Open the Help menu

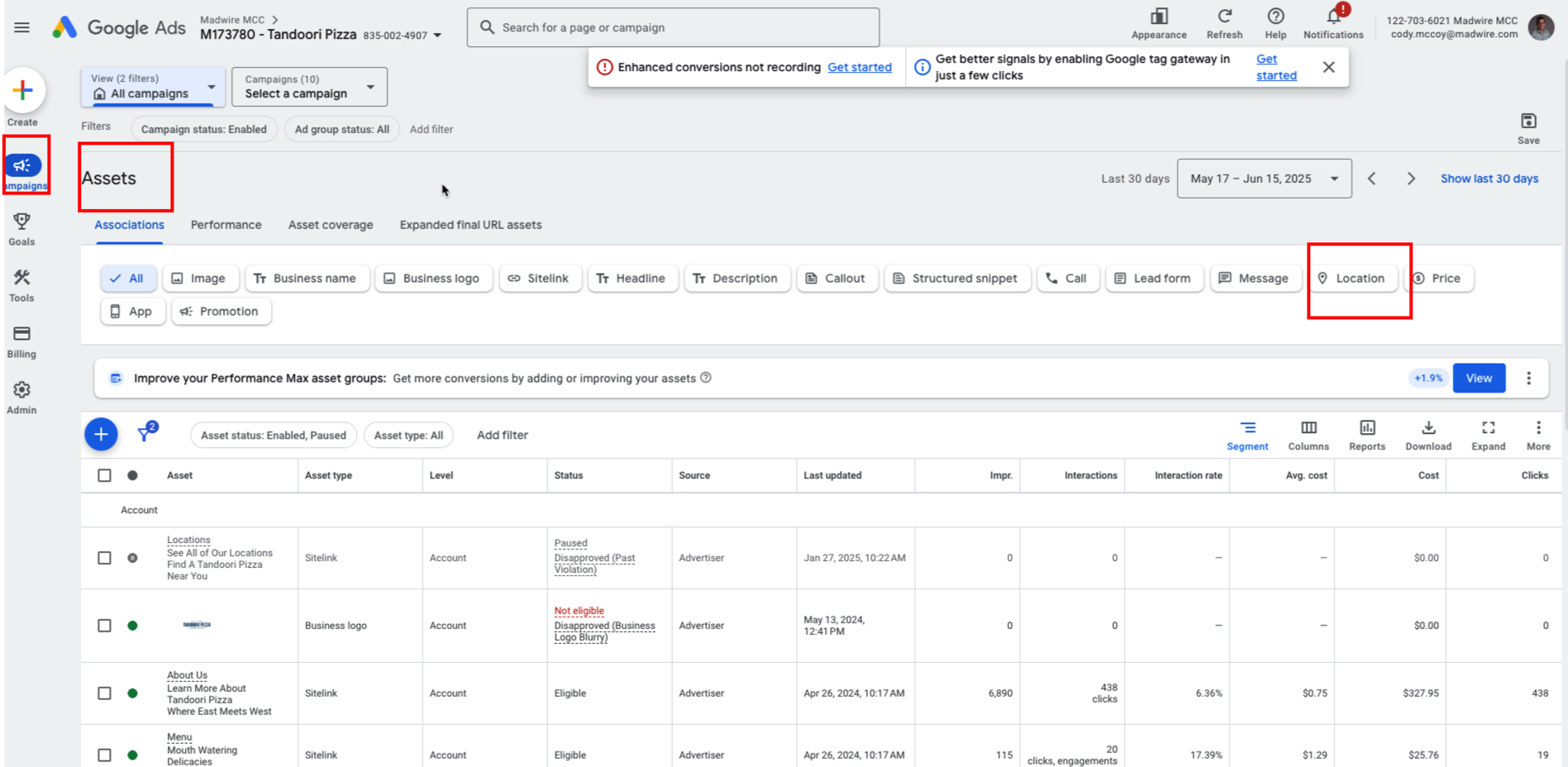click(x=1275, y=23)
